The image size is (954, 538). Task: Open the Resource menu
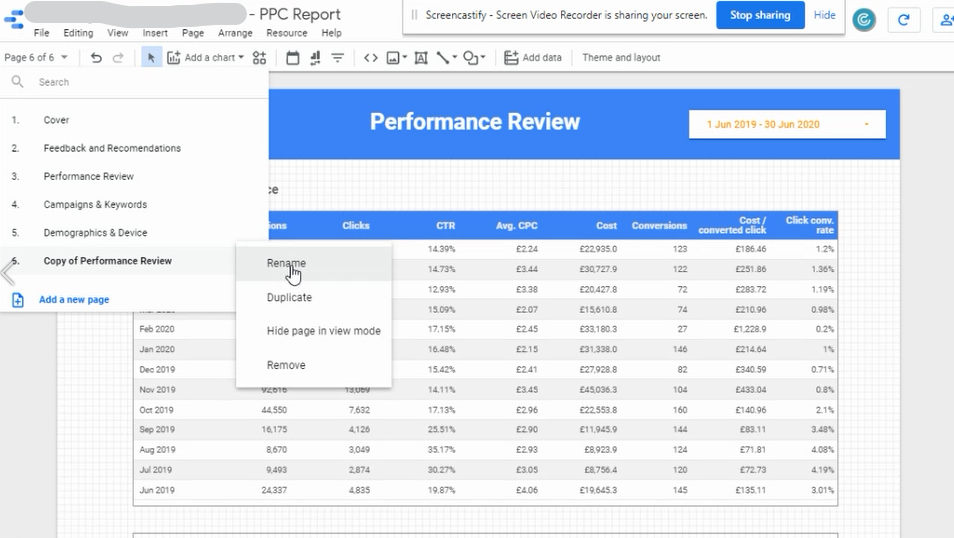[287, 33]
